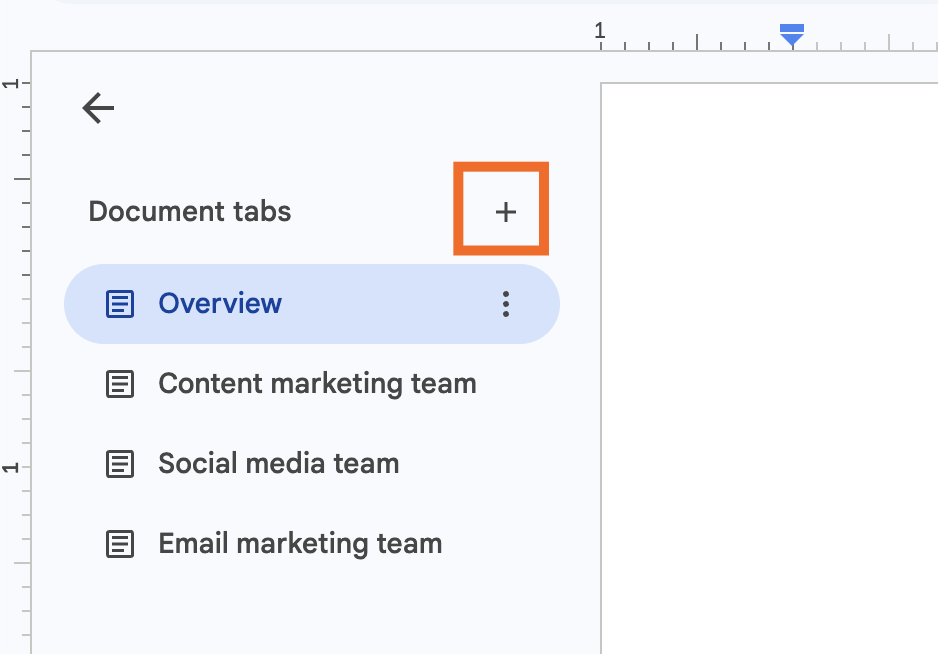Click the Document tabs heading
938x654 pixels.
(x=190, y=211)
